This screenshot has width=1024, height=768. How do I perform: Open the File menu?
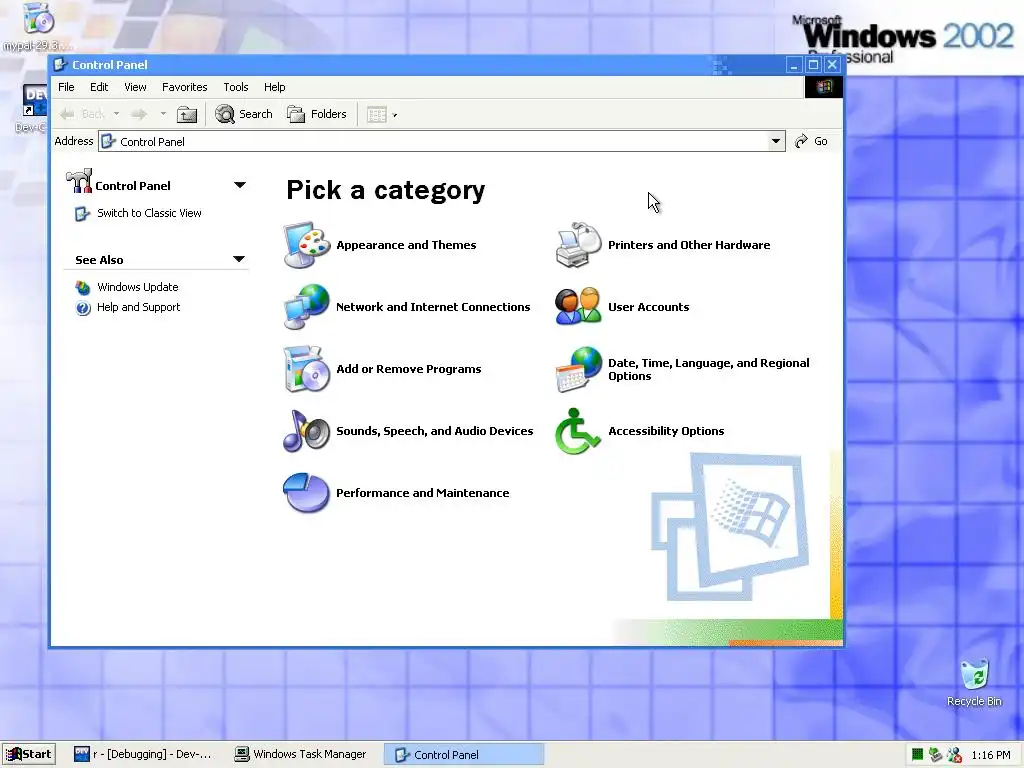coord(66,87)
